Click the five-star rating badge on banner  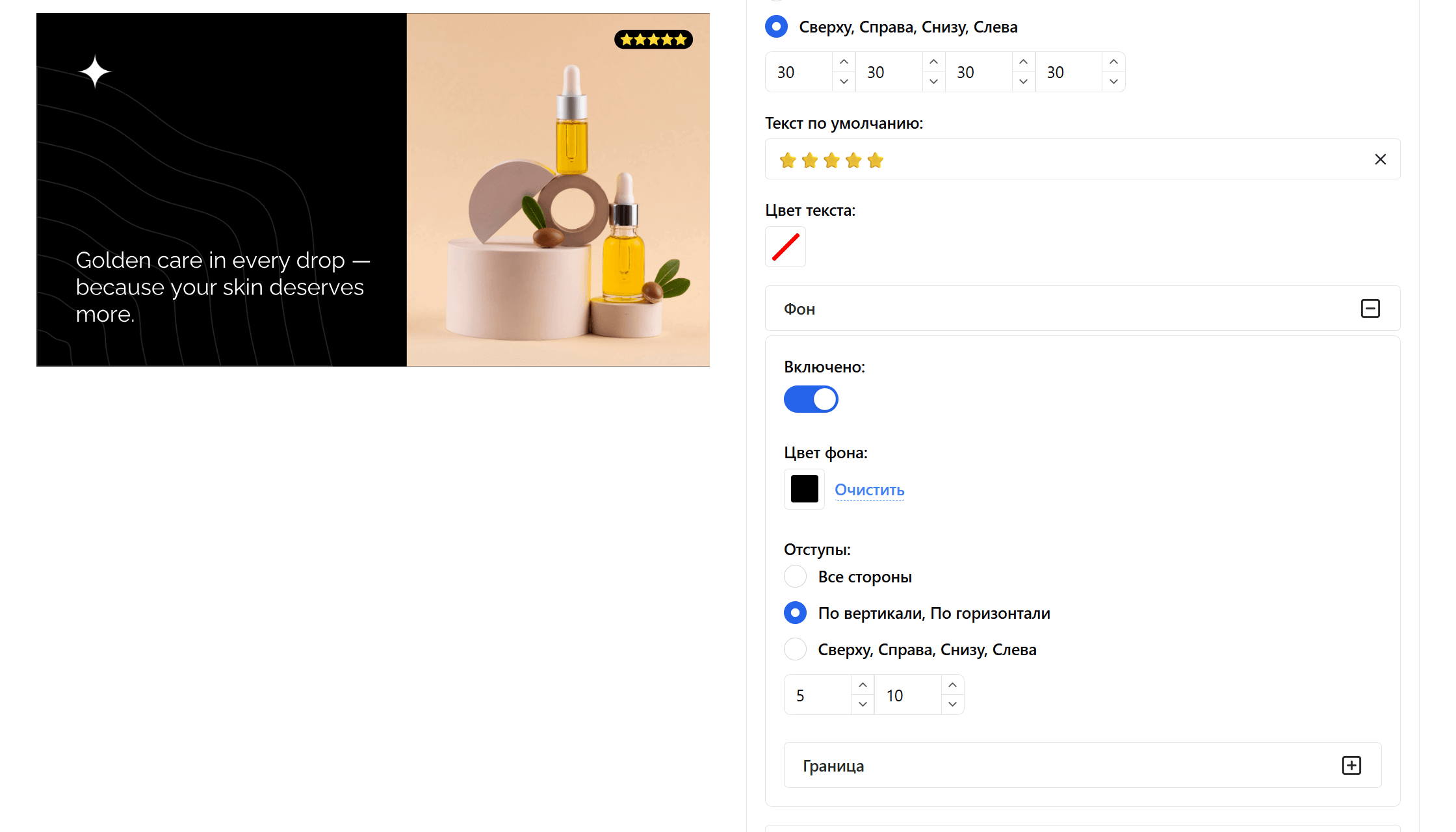653,40
